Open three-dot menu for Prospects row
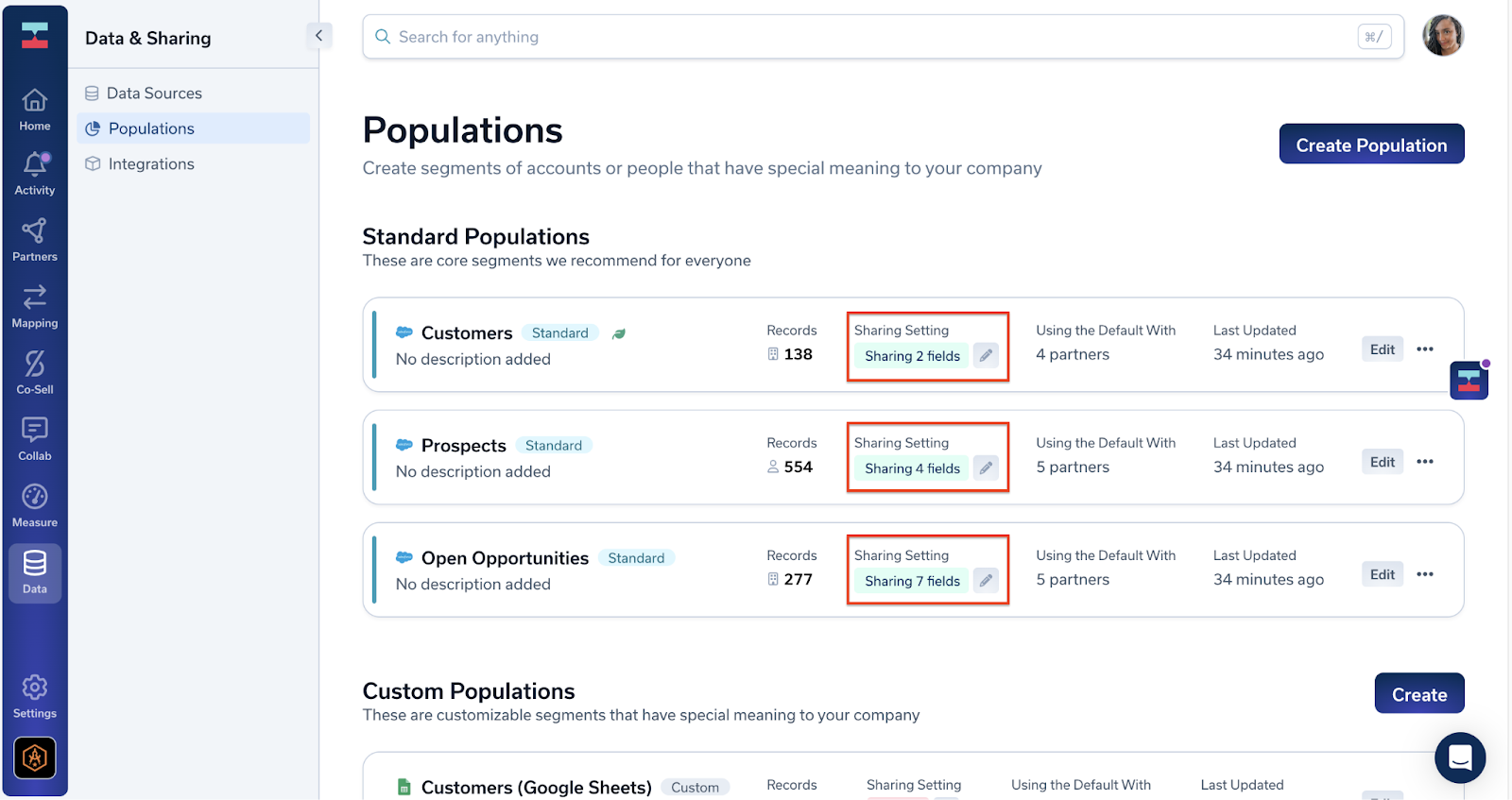The width and height of the screenshot is (1512, 800). [1425, 462]
